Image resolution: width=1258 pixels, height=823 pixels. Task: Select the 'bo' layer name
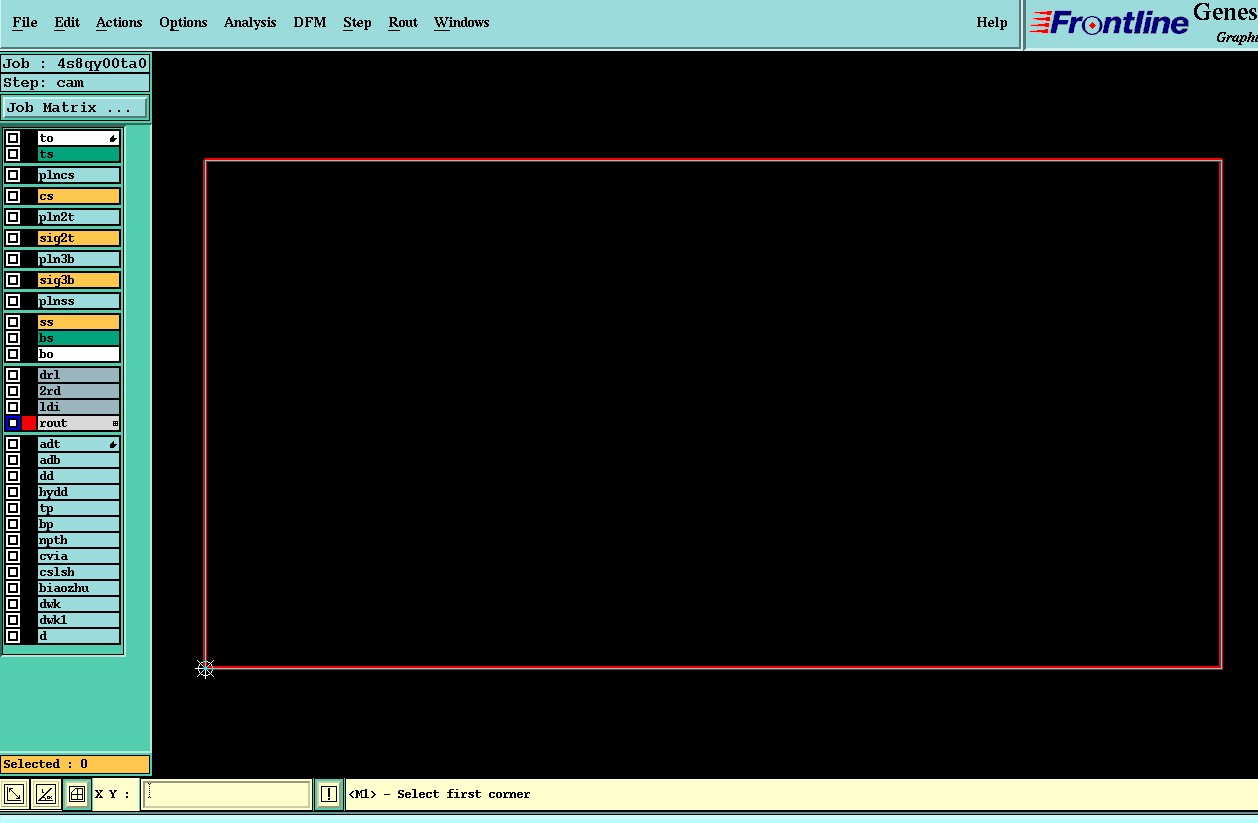79,354
